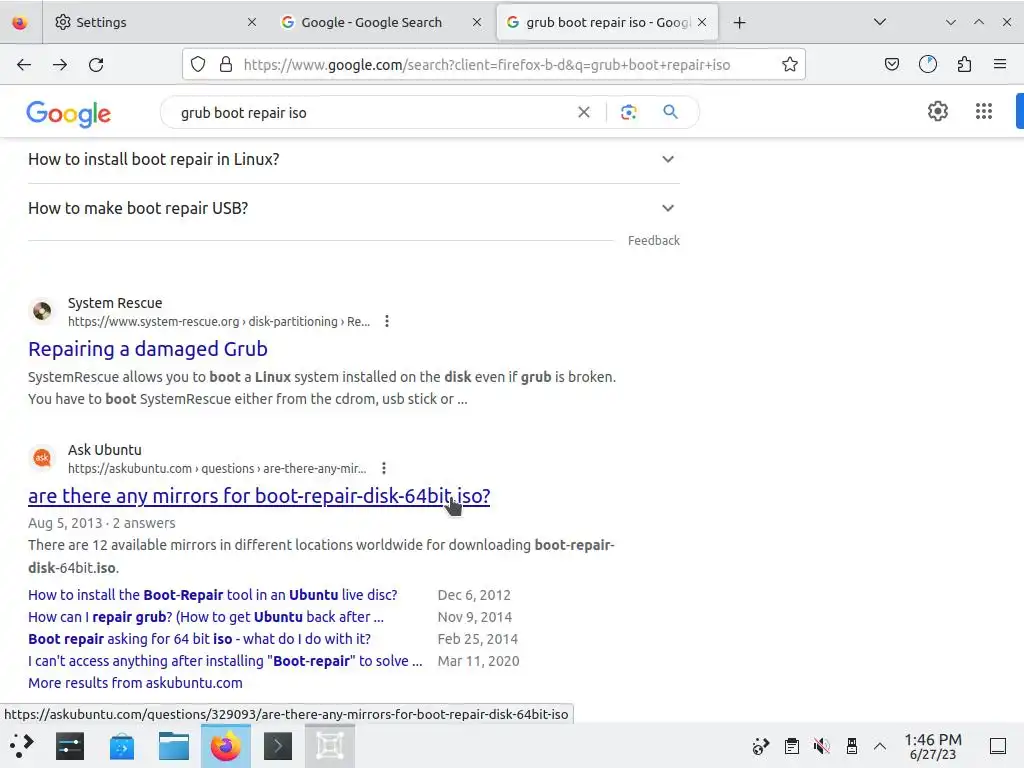Screen dimensions: 1024x768
Task: Switch to Firefox in the taskbar
Action: coord(226,746)
